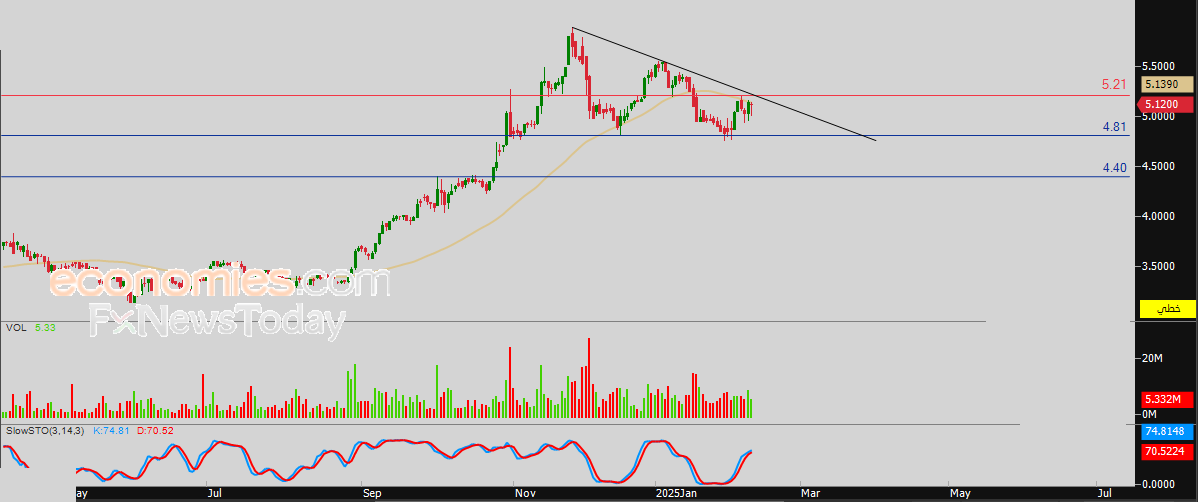Click the red 5.21 horizontal resistance line
The height and width of the screenshot is (502, 1198).
[x=565, y=96]
